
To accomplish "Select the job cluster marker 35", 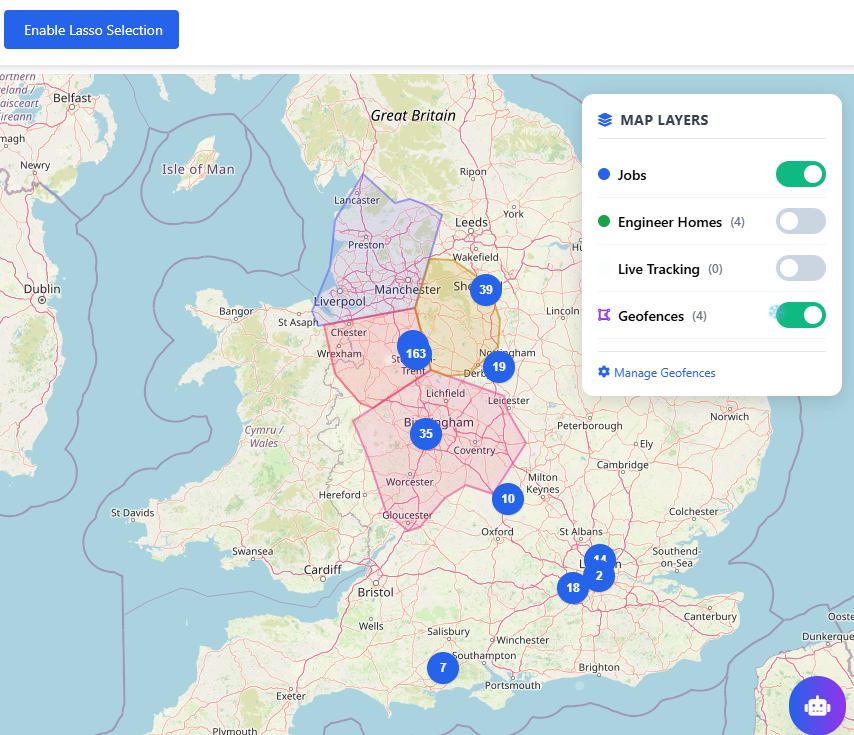I will pyautogui.click(x=426, y=434).
